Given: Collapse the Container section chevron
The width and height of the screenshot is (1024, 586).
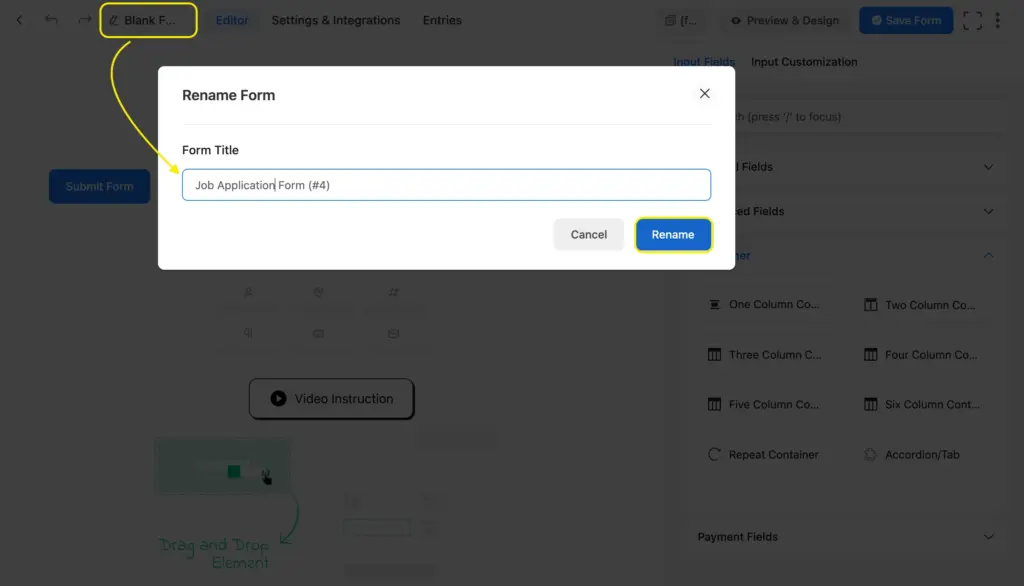Looking at the screenshot, I should point(988,256).
